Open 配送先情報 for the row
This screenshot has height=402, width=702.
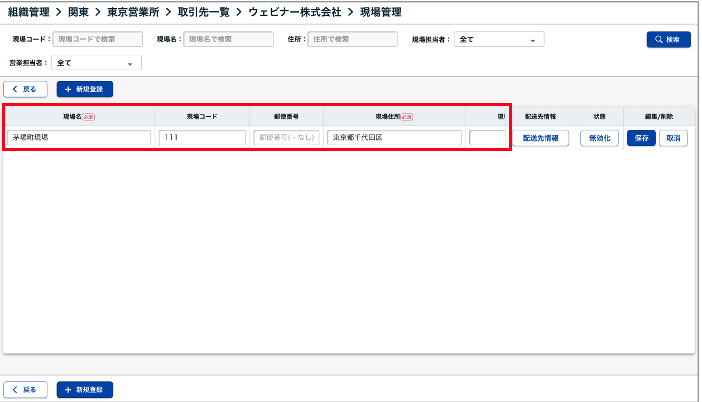tap(546, 138)
